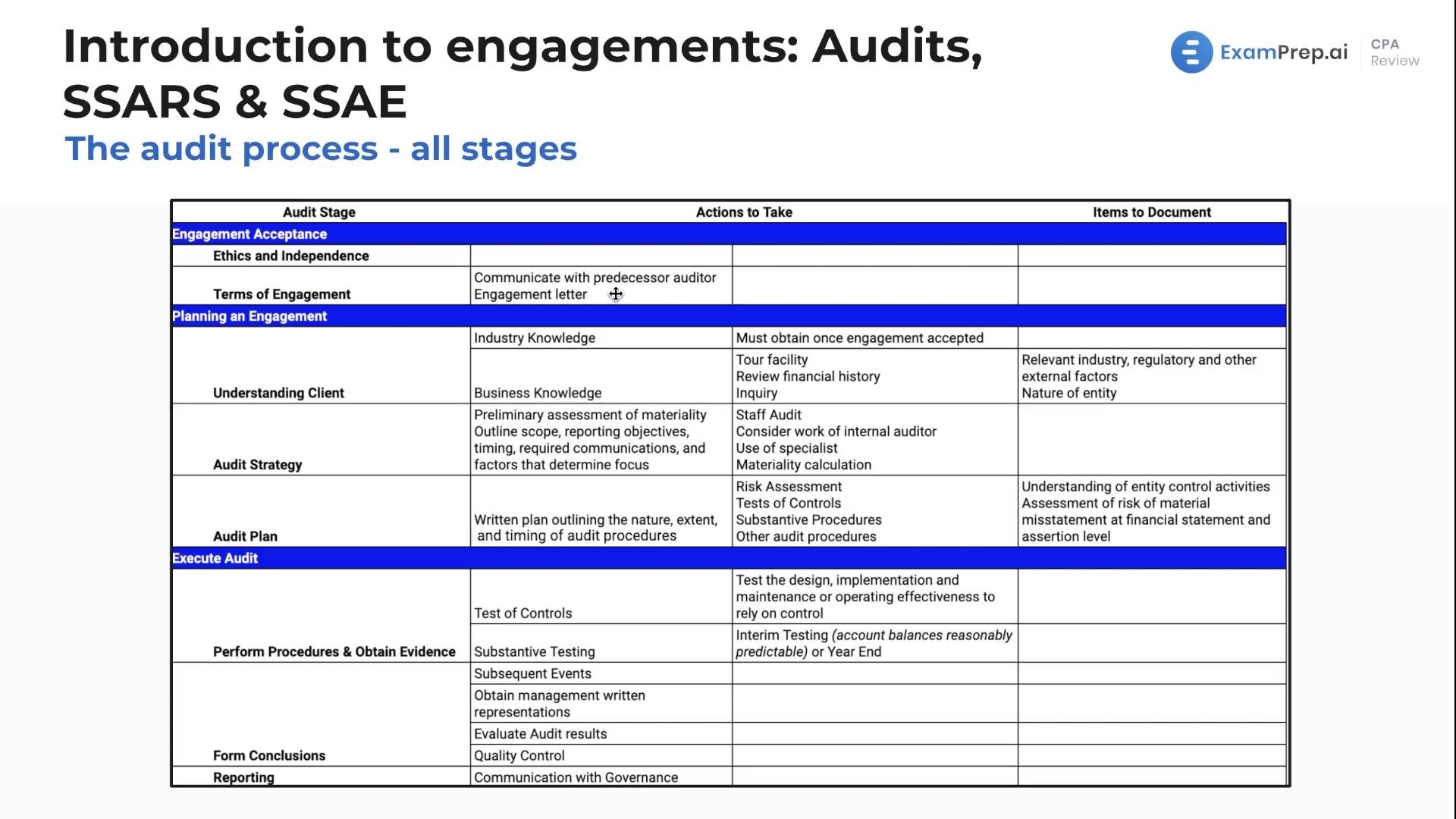Click the Communication with Governance cell
The height and width of the screenshot is (819, 1456).
(601, 777)
